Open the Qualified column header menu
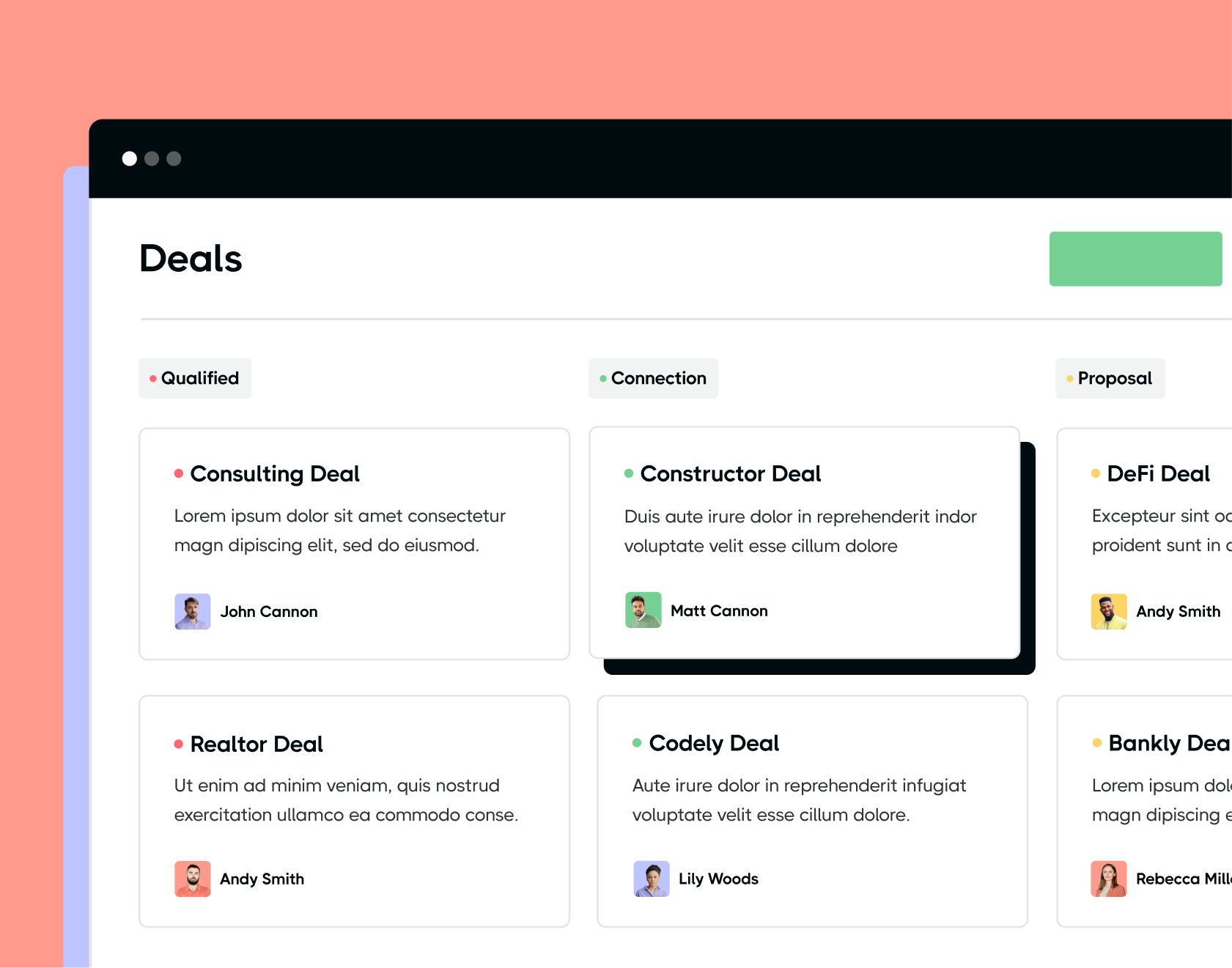This screenshot has height=968, width=1232. [194, 378]
